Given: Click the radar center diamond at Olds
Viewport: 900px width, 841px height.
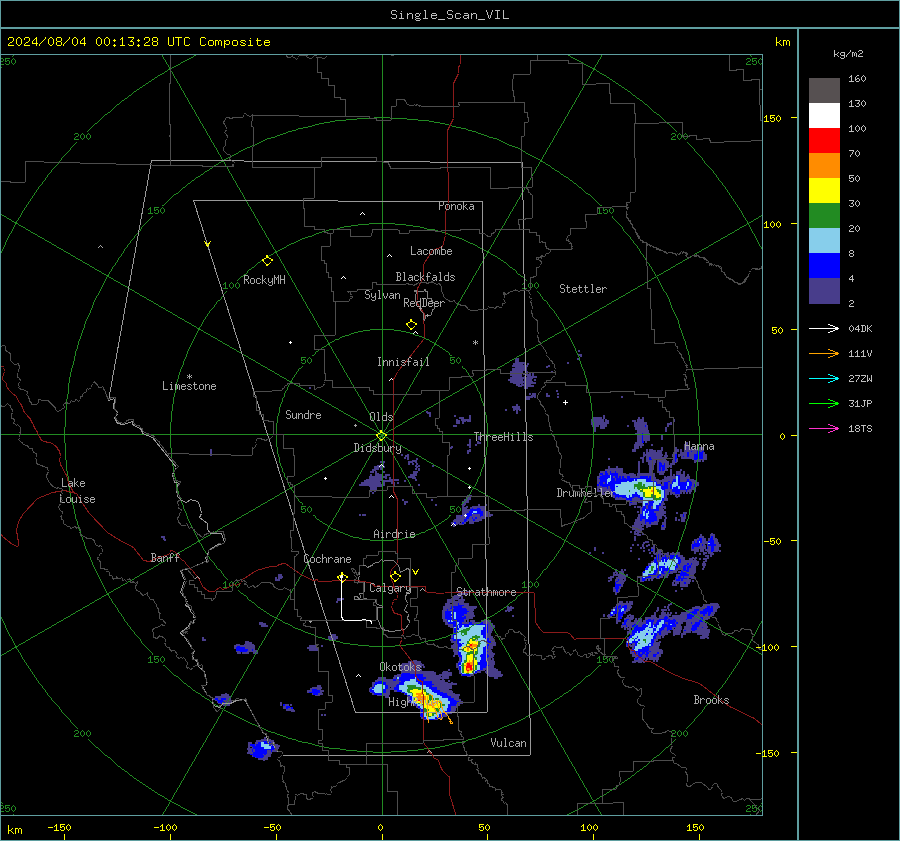Looking at the screenshot, I should (381, 436).
